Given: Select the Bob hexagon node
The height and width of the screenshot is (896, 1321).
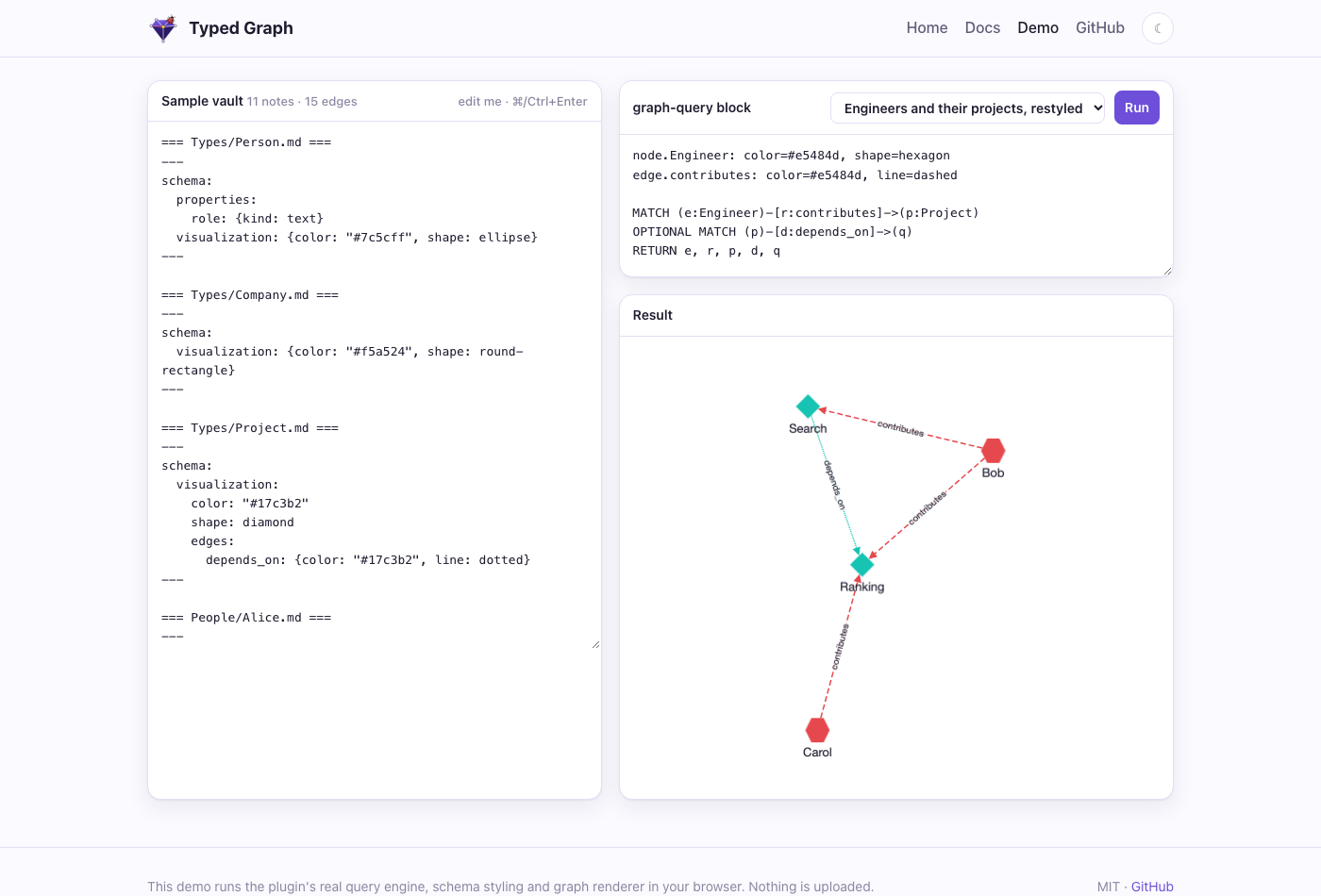Looking at the screenshot, I should point(993,451).
